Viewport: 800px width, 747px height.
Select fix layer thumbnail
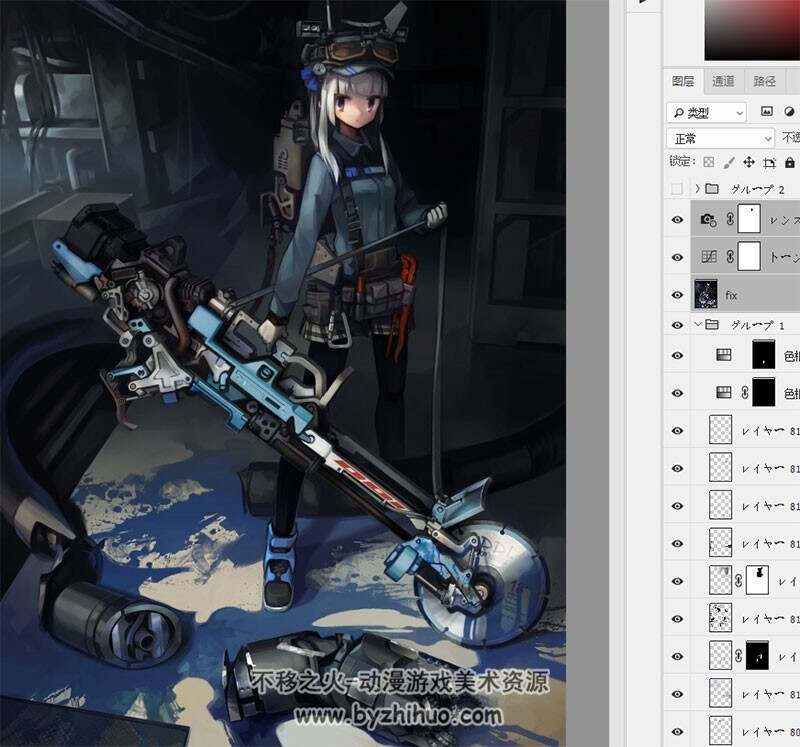click(x=706, y=294)
